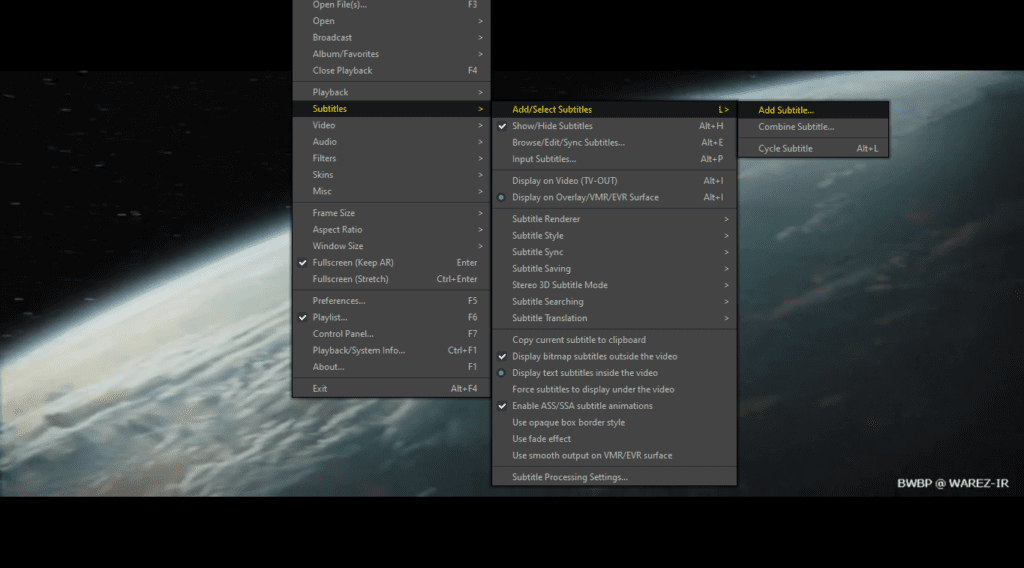This screenshot has height=568, width=1024.
Task: Toggle the Playlist... checked item
Action: (x=330, y=317)
